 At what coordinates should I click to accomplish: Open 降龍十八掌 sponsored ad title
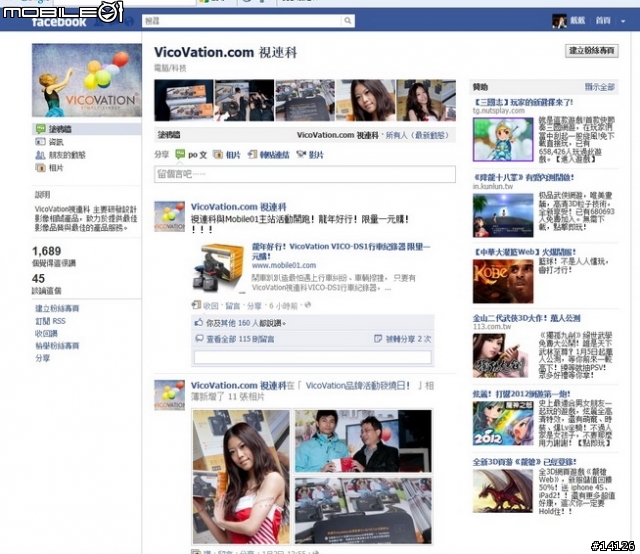524,178
